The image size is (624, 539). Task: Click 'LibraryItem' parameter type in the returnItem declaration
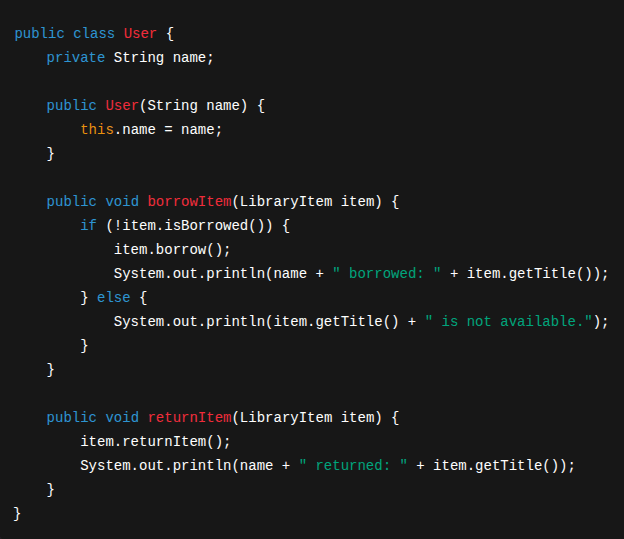pyautogui.click(x=286, y=418)
